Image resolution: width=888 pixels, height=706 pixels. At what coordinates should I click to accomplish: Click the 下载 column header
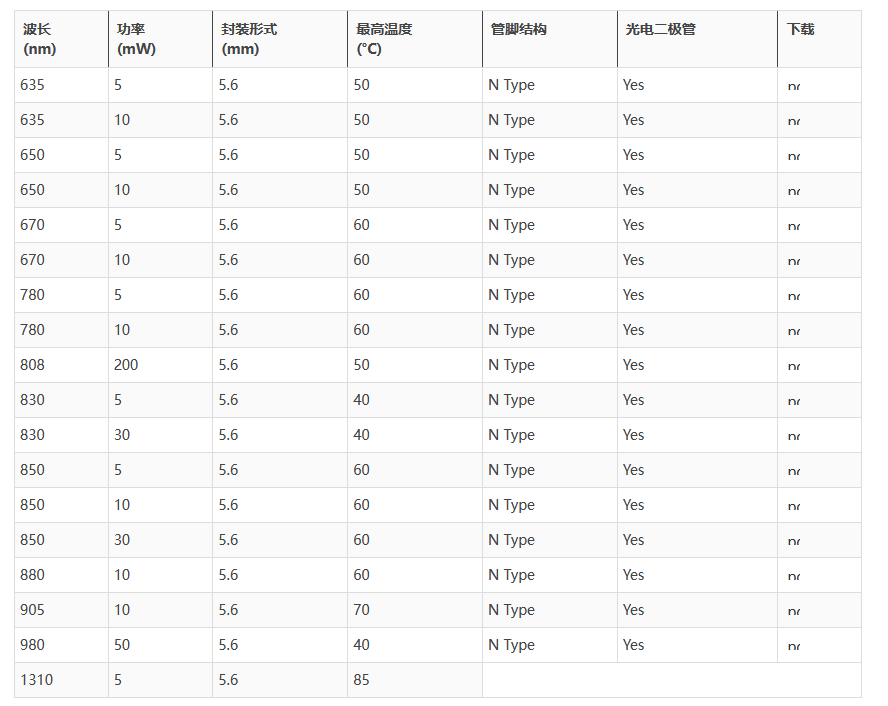point(800,29)
